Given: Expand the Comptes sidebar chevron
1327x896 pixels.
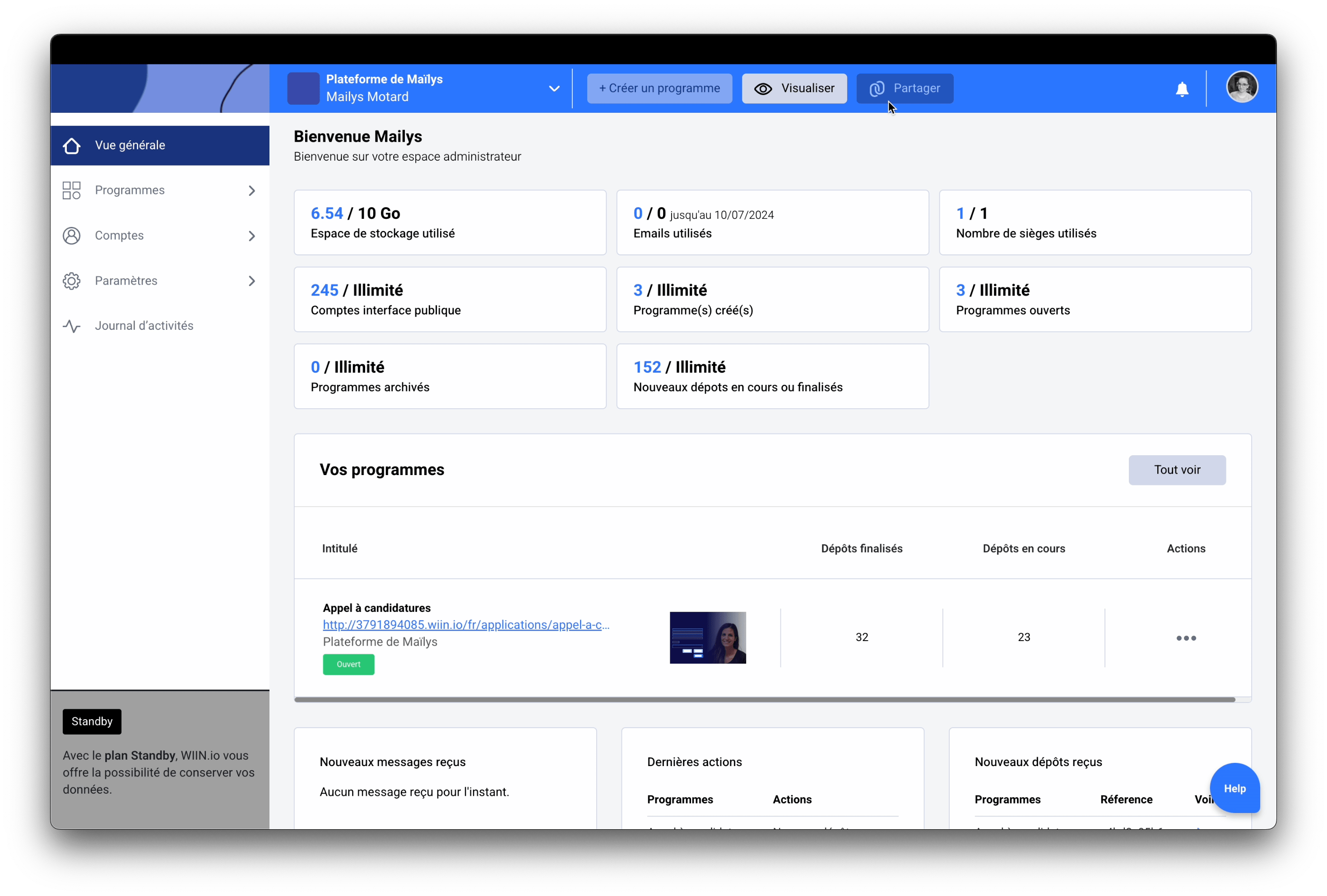Looking at the screenshot, I should (x=251, y=236).
